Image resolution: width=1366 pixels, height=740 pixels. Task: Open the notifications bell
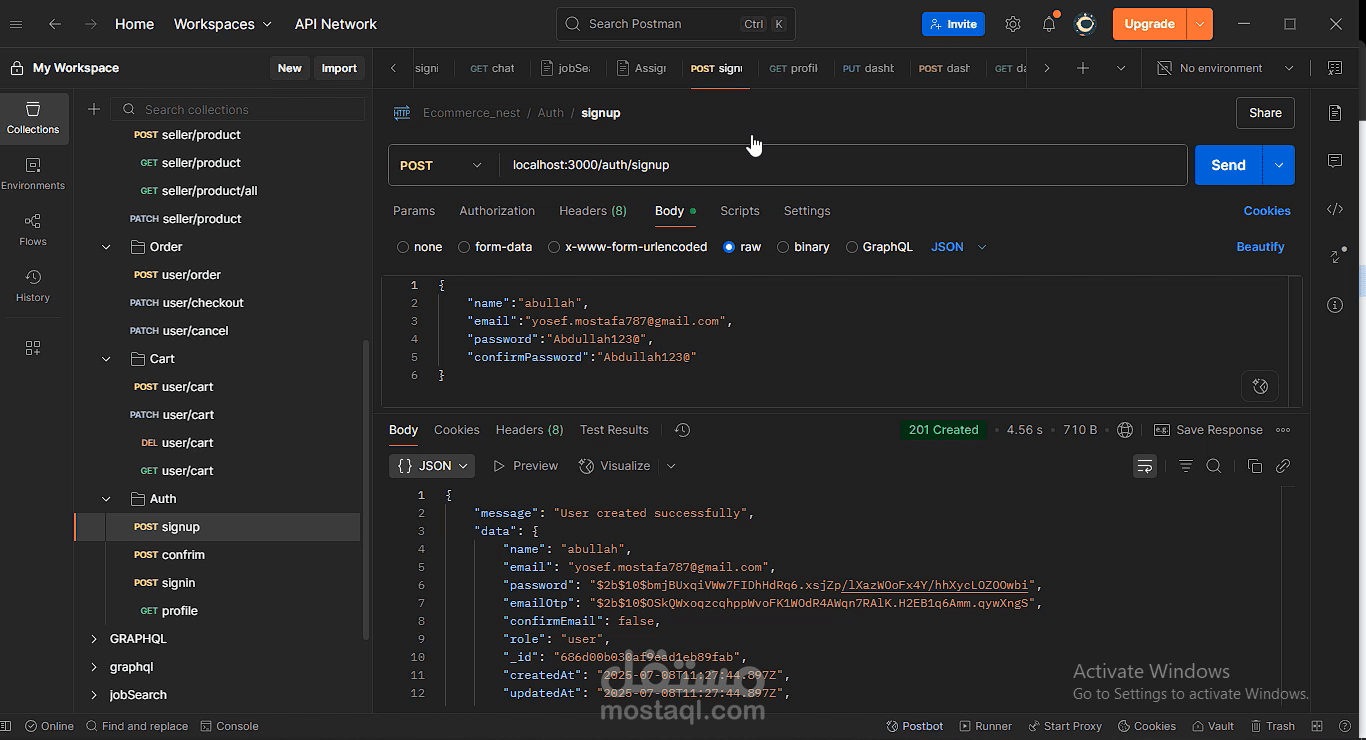tap(1049, 24)
